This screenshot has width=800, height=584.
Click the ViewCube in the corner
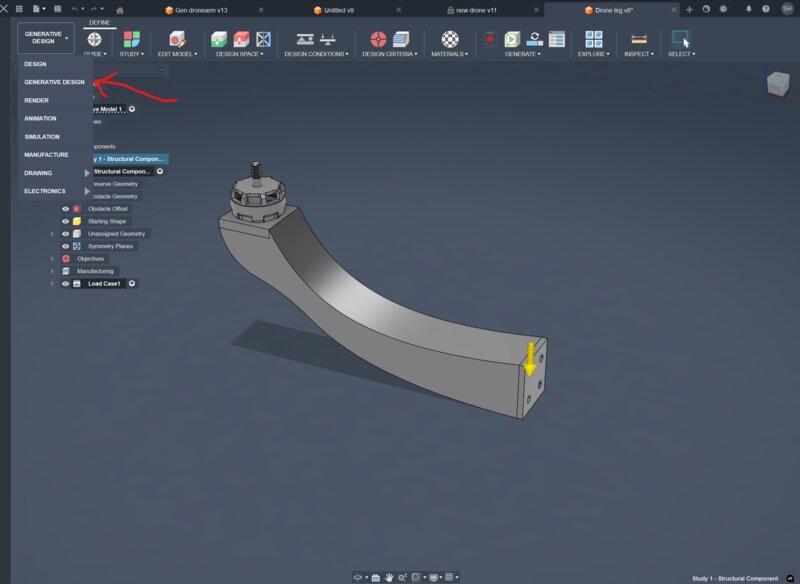(x=778, y=84)
